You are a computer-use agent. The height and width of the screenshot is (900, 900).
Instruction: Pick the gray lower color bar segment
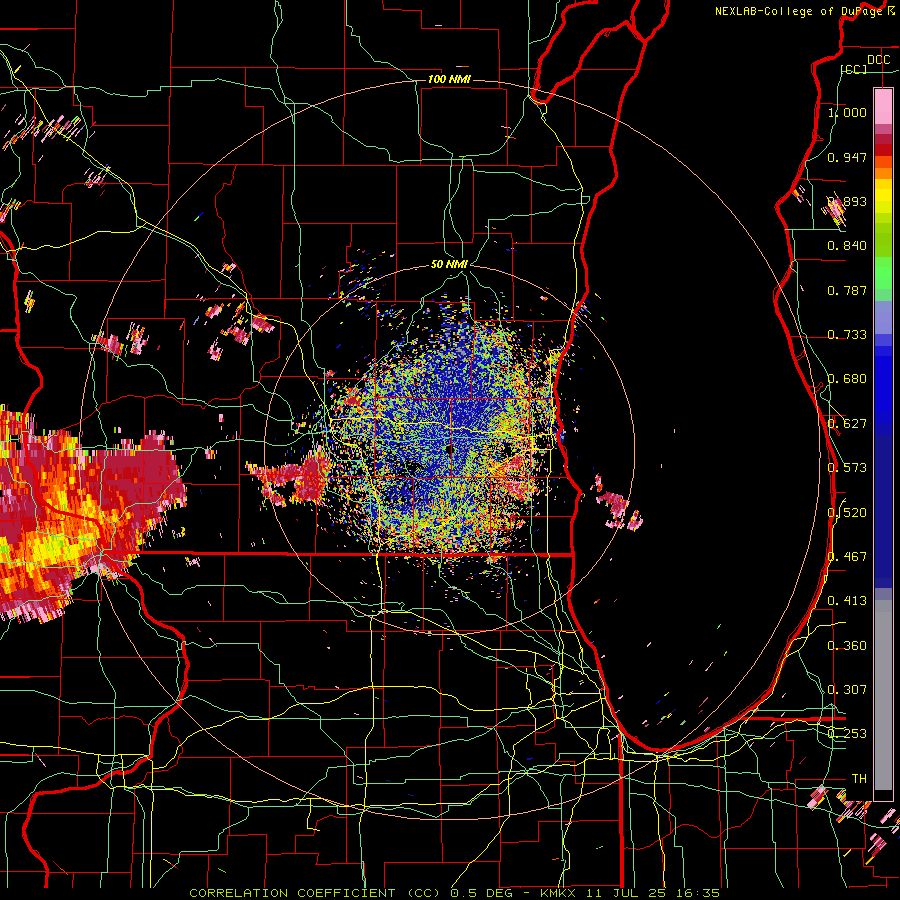tap(883, 695)
